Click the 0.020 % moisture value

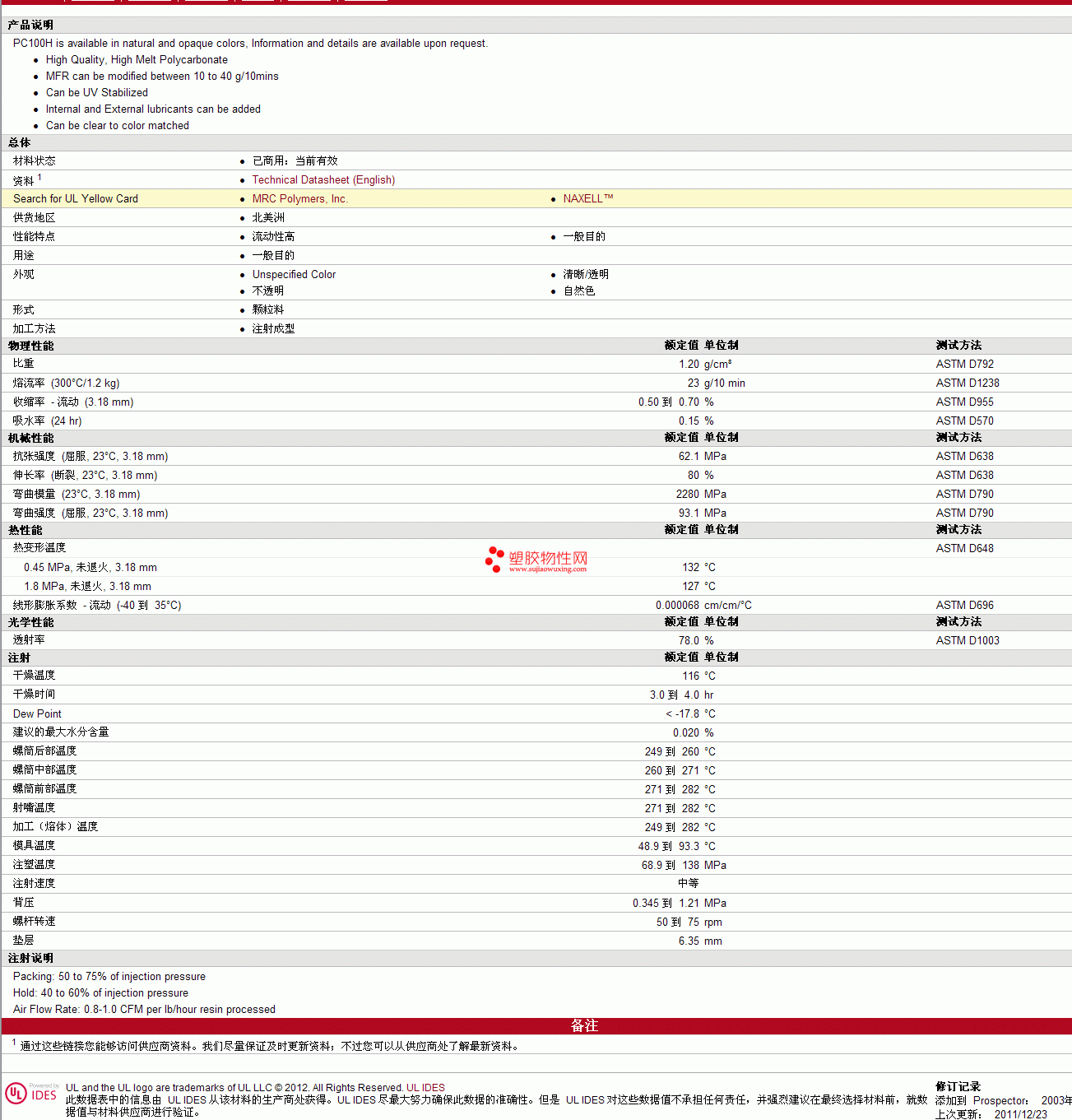(694, 732)
